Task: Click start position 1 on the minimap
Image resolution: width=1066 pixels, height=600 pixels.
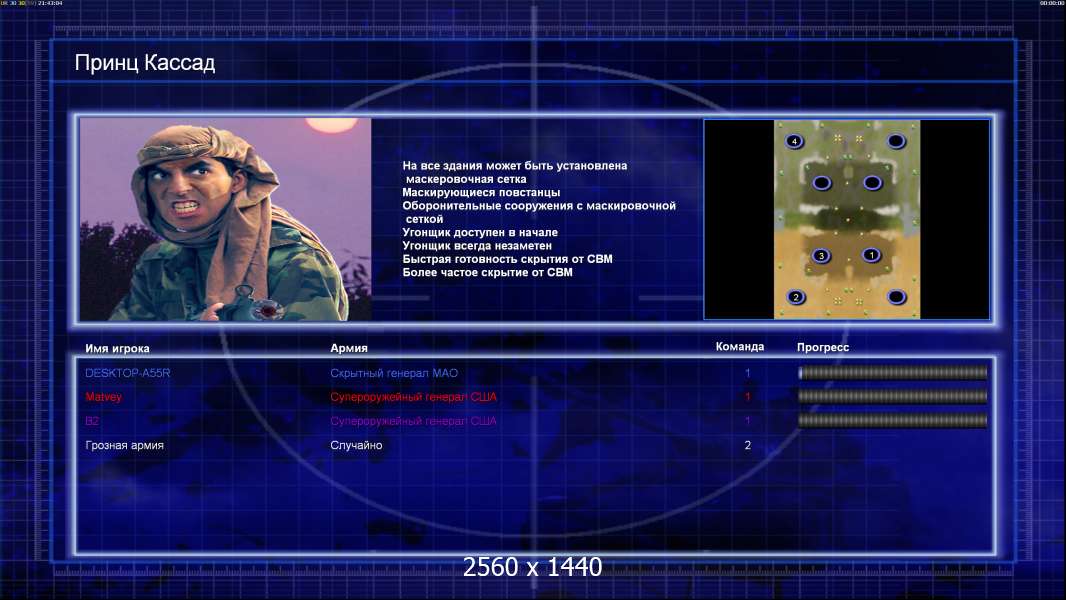Action: tap(872, 255)
